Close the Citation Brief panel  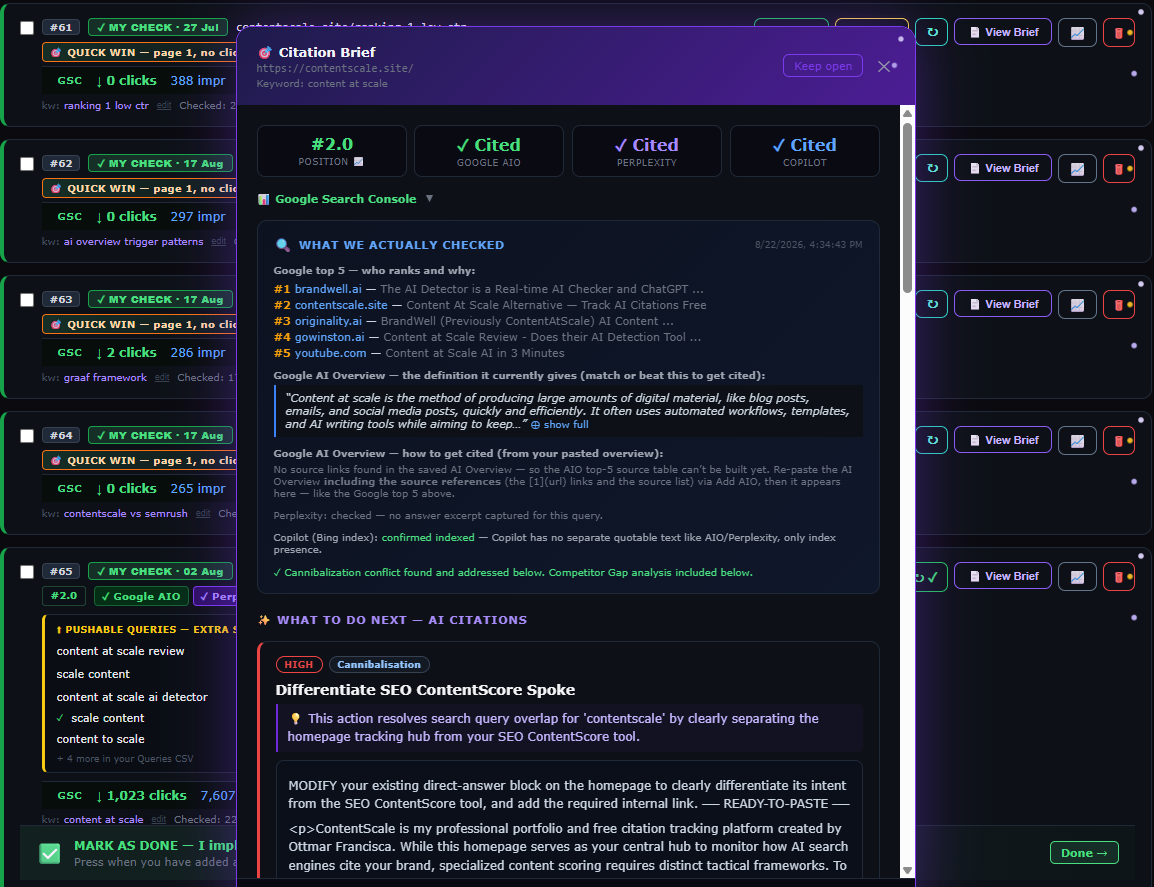click(884, 66)
